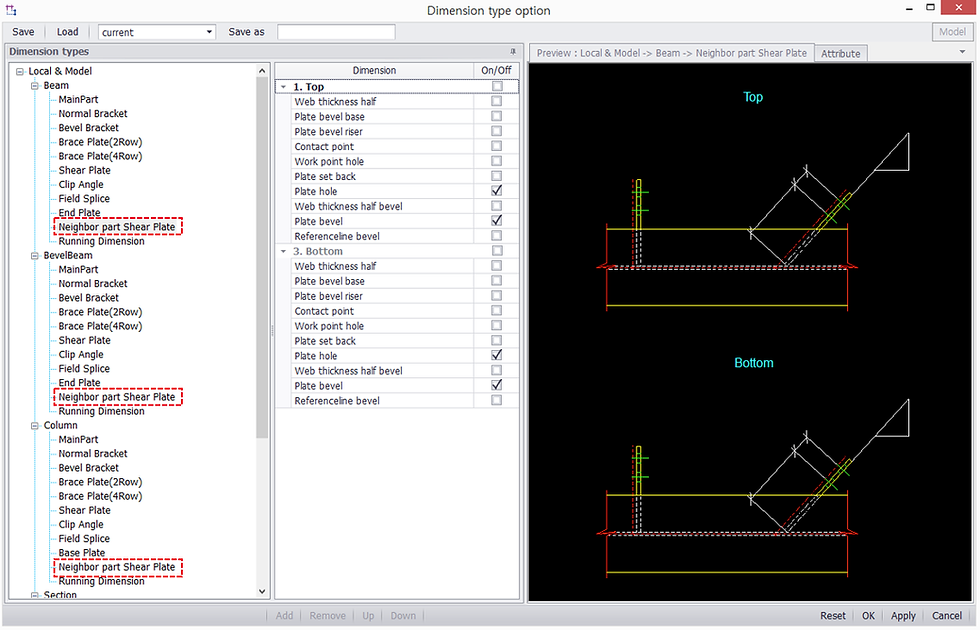Open the 'current' settings dropdown
Screen dimensions: 980x630
(x=209, y=32)
